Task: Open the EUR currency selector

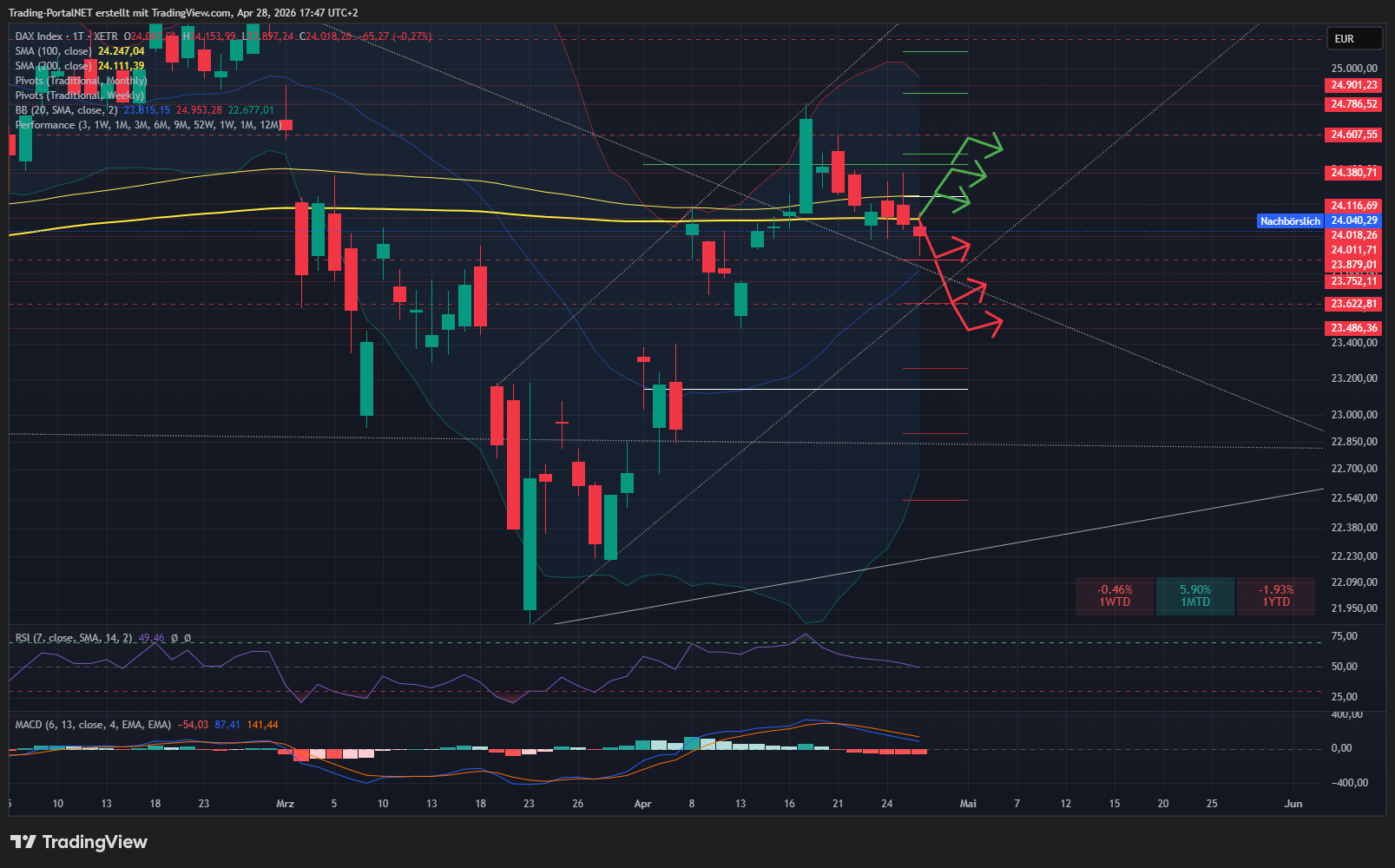Action: (1353, 39)
